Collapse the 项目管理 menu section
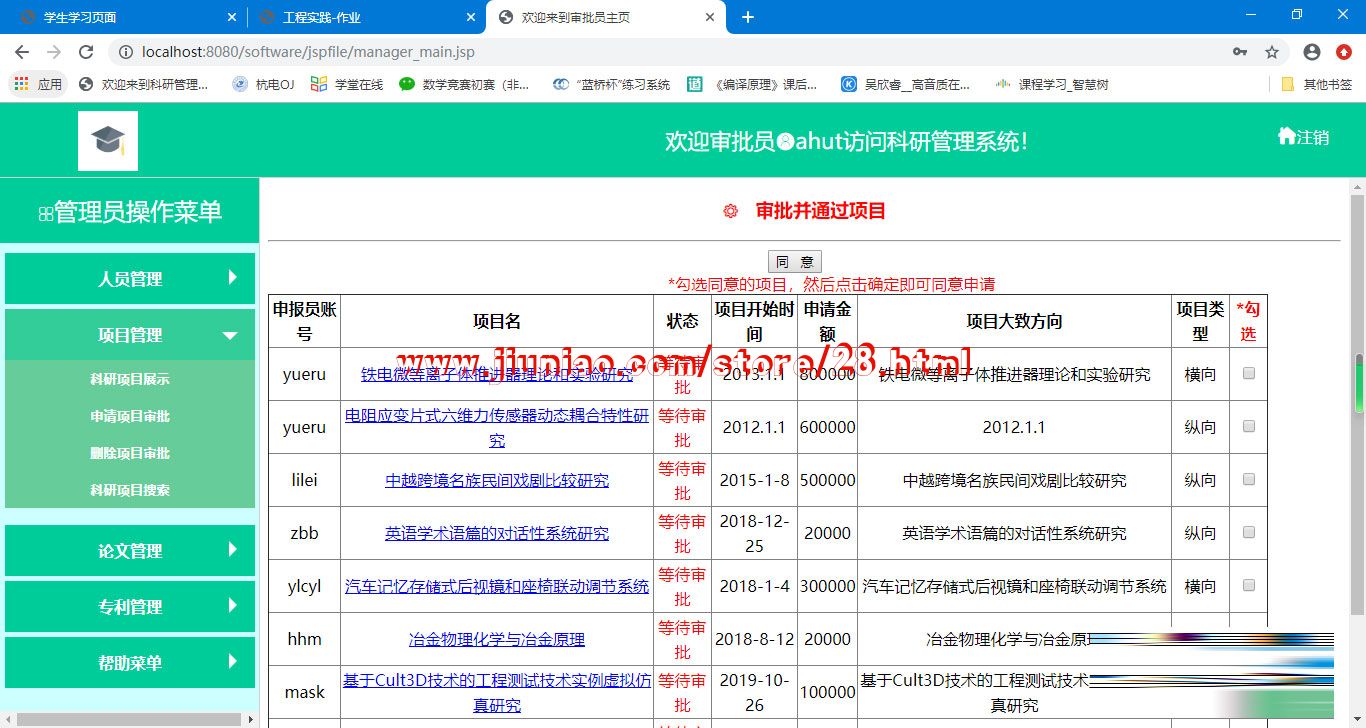This screenshot has width=1366, height=728. (x=130, y=335)
